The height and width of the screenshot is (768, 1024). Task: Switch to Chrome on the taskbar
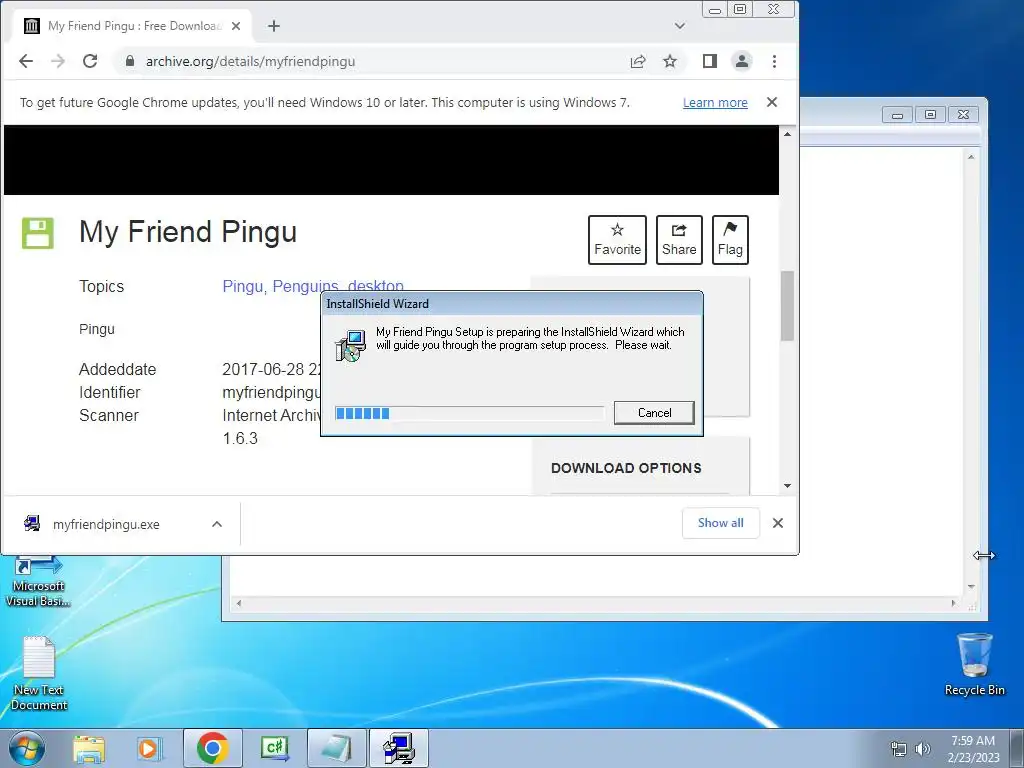click(212, 748)
